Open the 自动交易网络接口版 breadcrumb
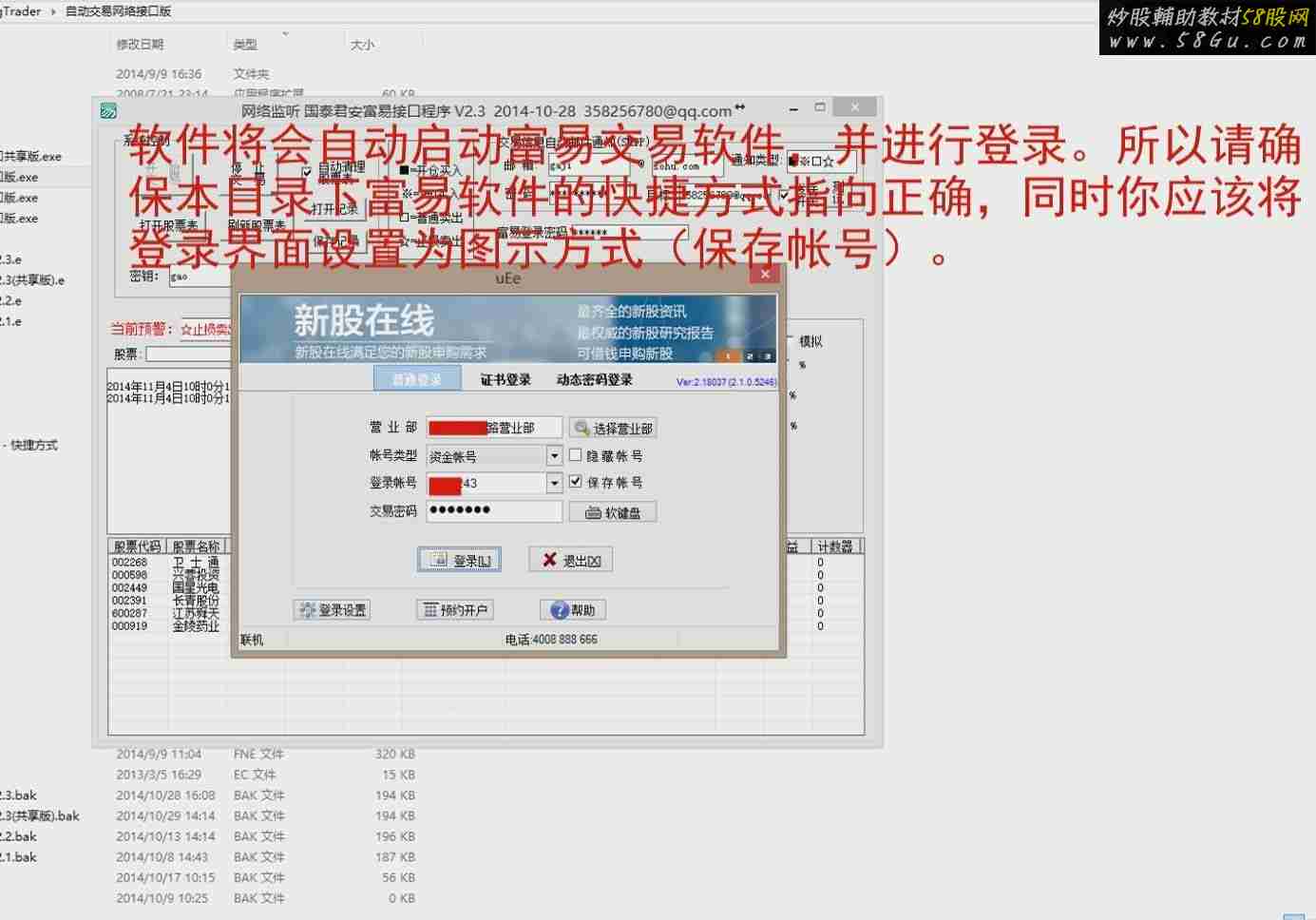The height and width of the screenshot is (920, 1316). click(118, 11)
